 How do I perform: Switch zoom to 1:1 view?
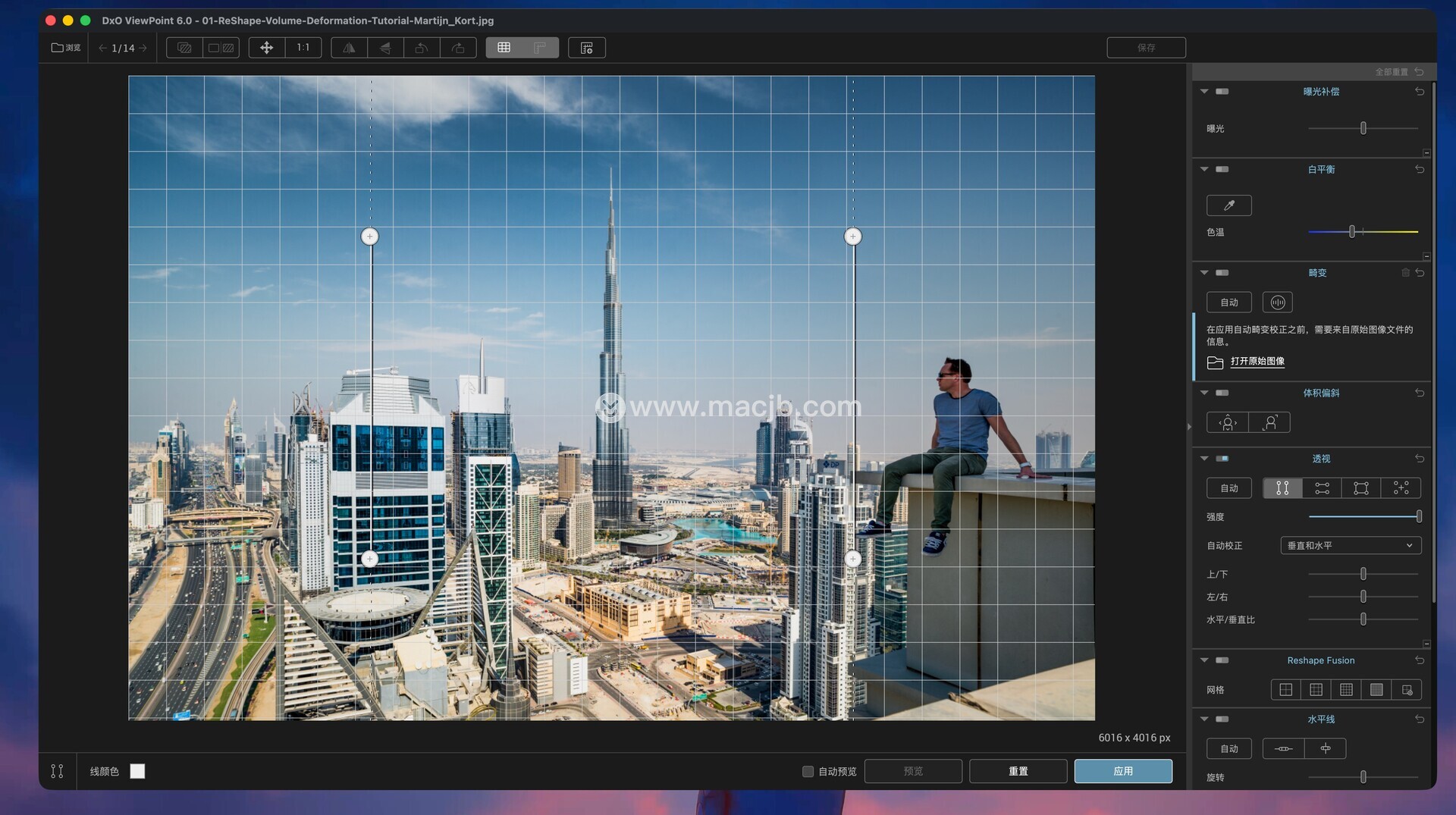pos(303,48)
